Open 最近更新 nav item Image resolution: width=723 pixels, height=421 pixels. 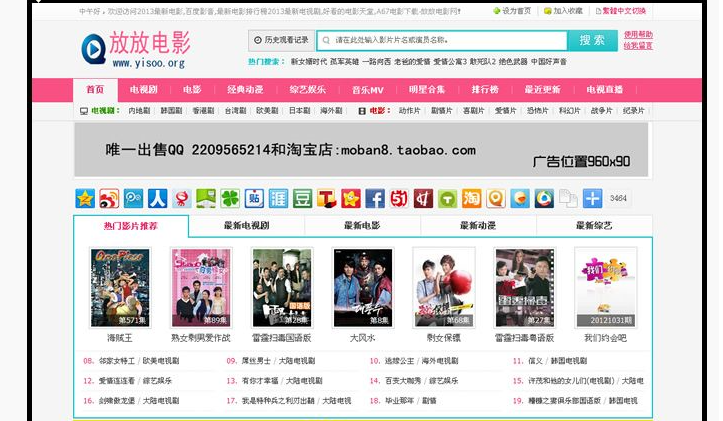pyautogui.click(x=542, y=90)
